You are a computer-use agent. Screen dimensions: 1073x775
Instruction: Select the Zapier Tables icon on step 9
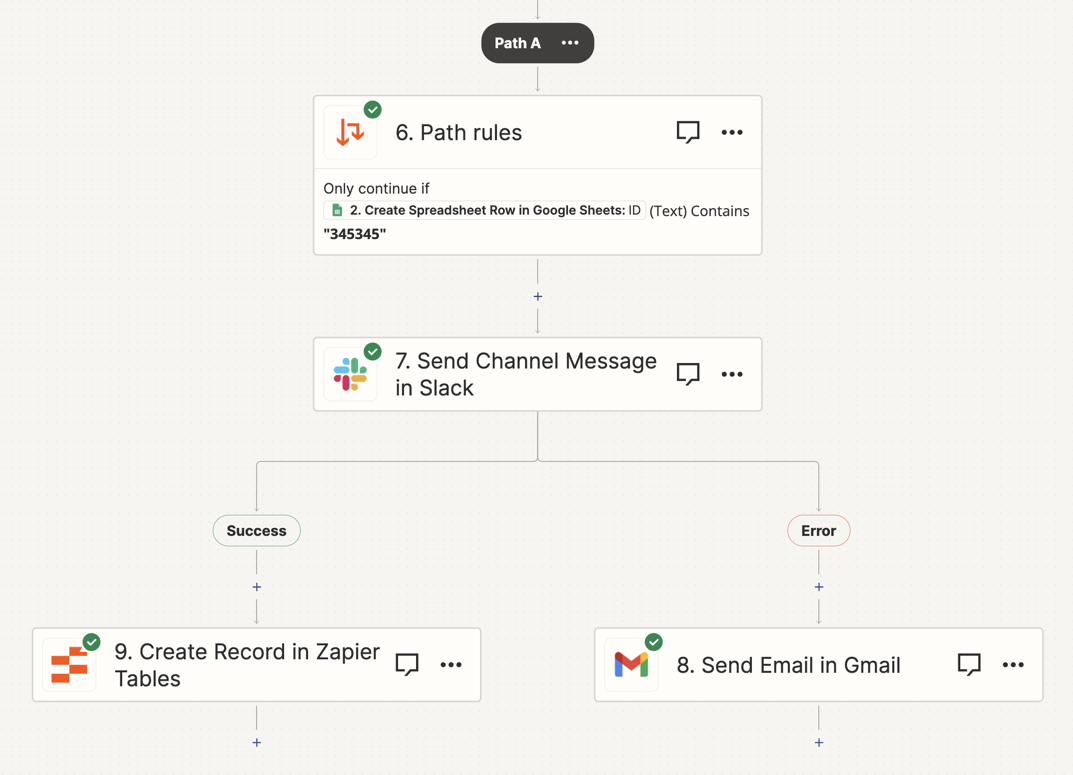(68, 664)
